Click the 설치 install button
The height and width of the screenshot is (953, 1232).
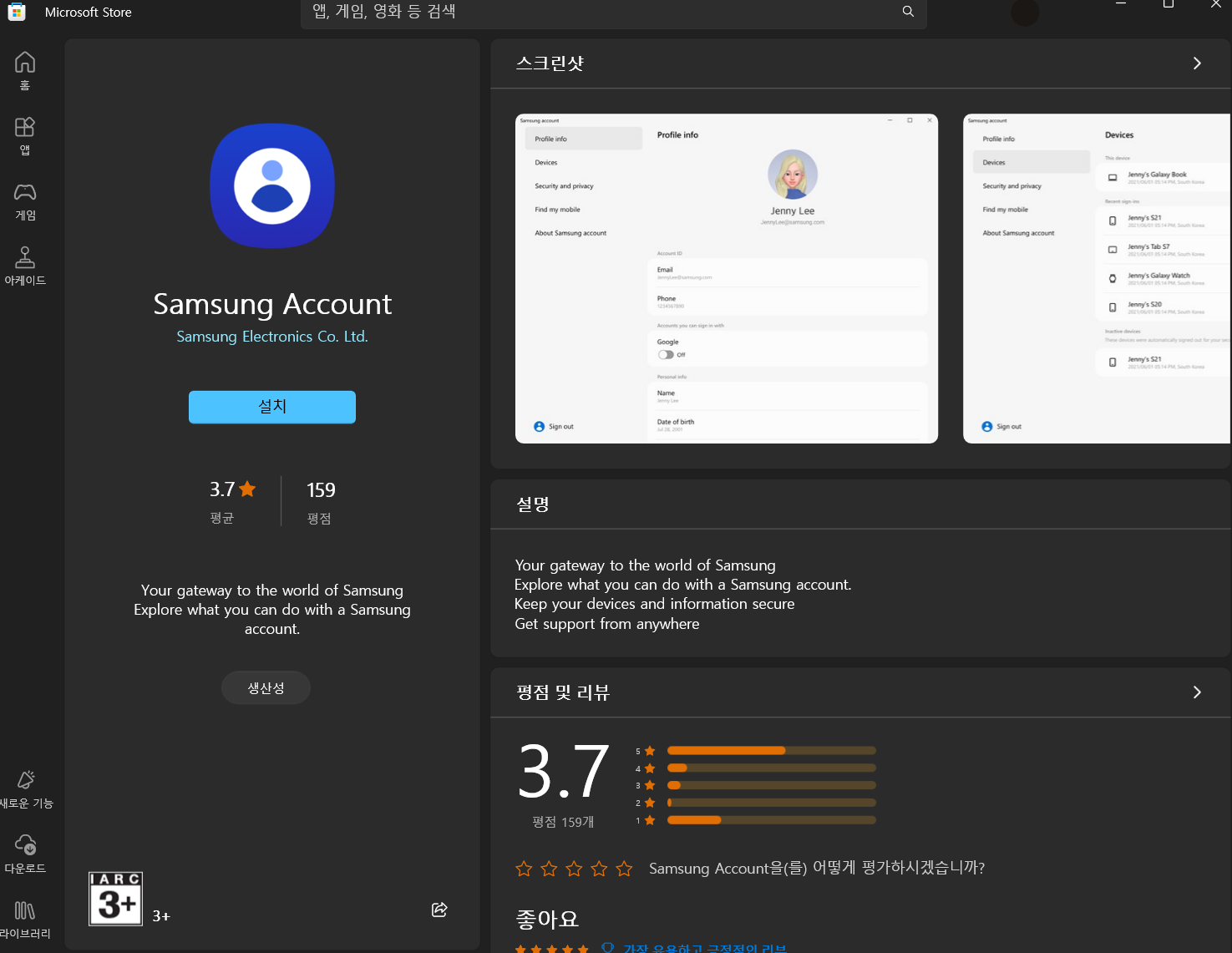tap(272, 407)
